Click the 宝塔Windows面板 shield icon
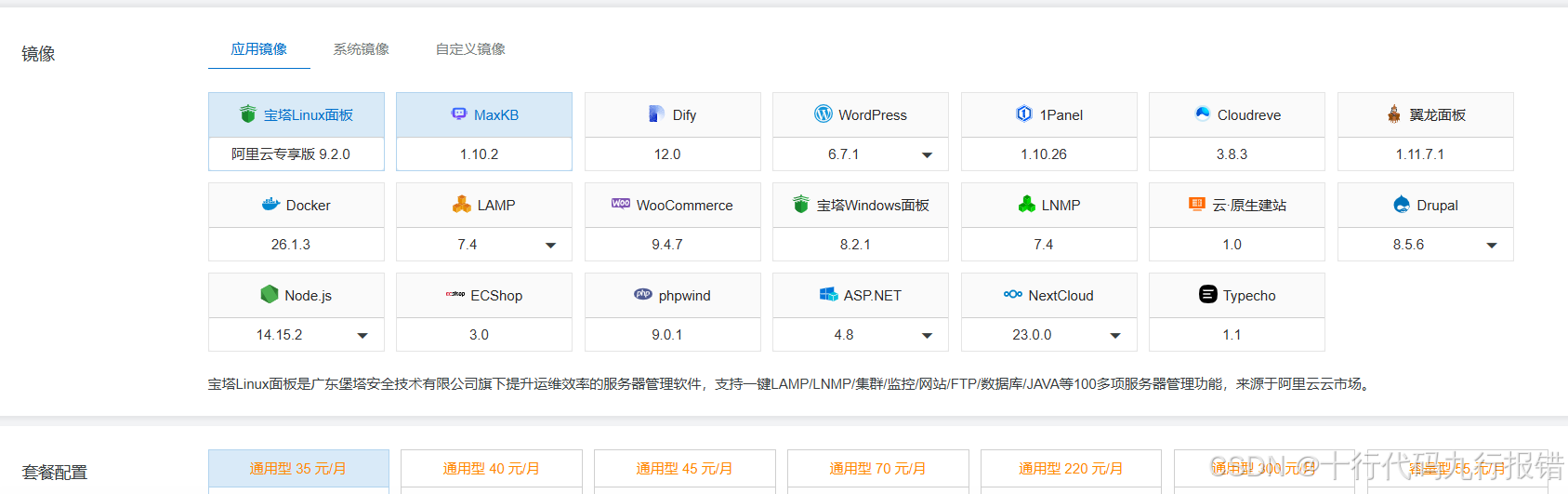 (801, 204)
